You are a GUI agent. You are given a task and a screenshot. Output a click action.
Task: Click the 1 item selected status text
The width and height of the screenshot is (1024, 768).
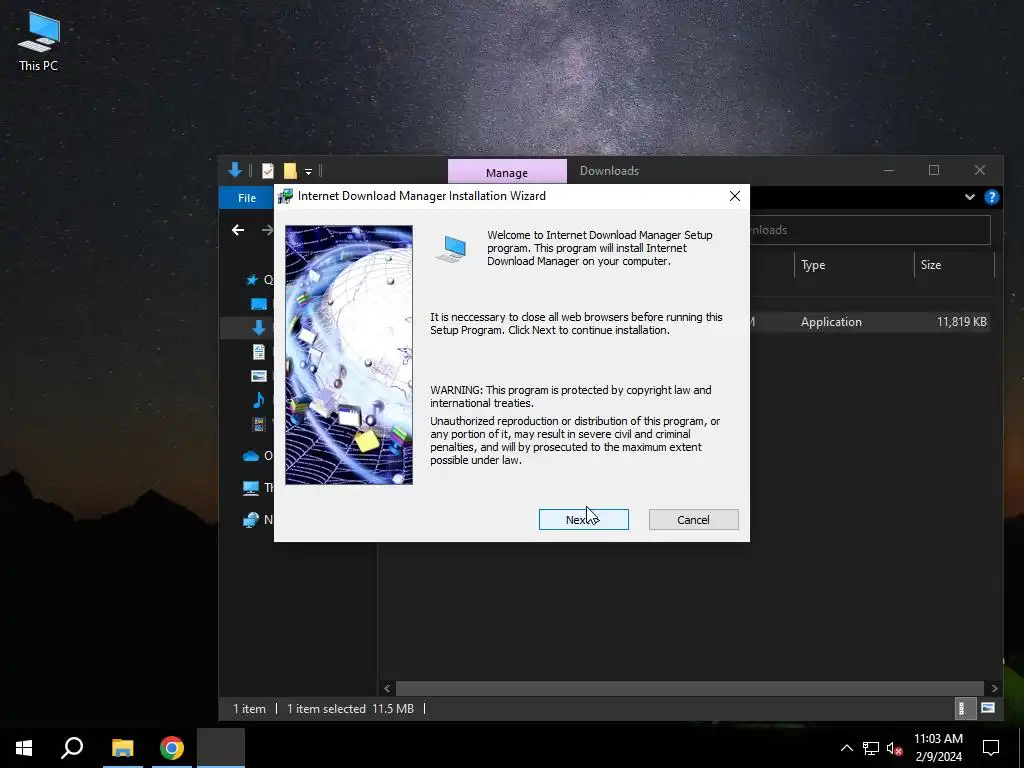[x=326, y=709]
